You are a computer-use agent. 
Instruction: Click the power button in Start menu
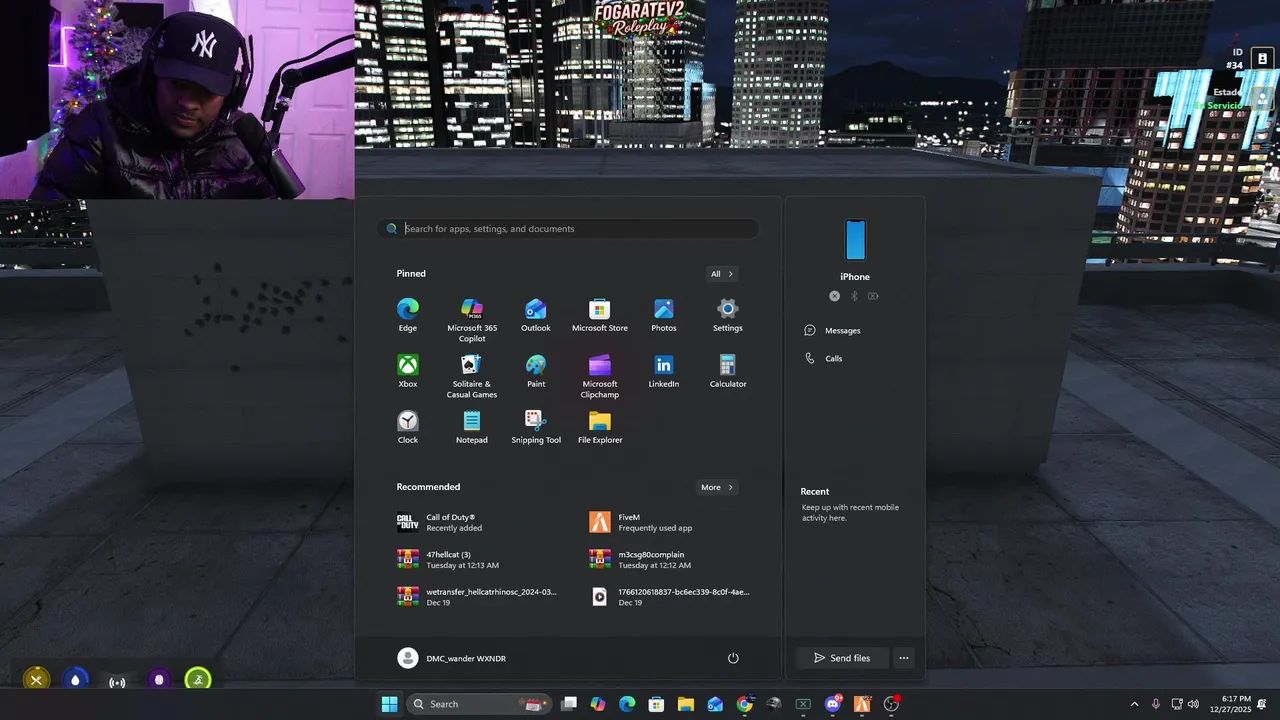[x=733, y=658]
